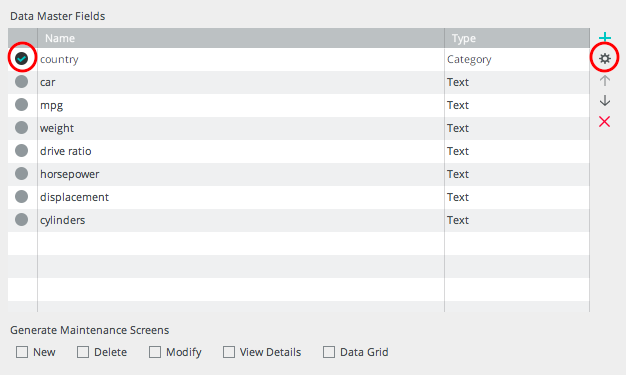
Task: Click the Text type cell for weight
Action: pyautogui.click(x=517, y=128)
